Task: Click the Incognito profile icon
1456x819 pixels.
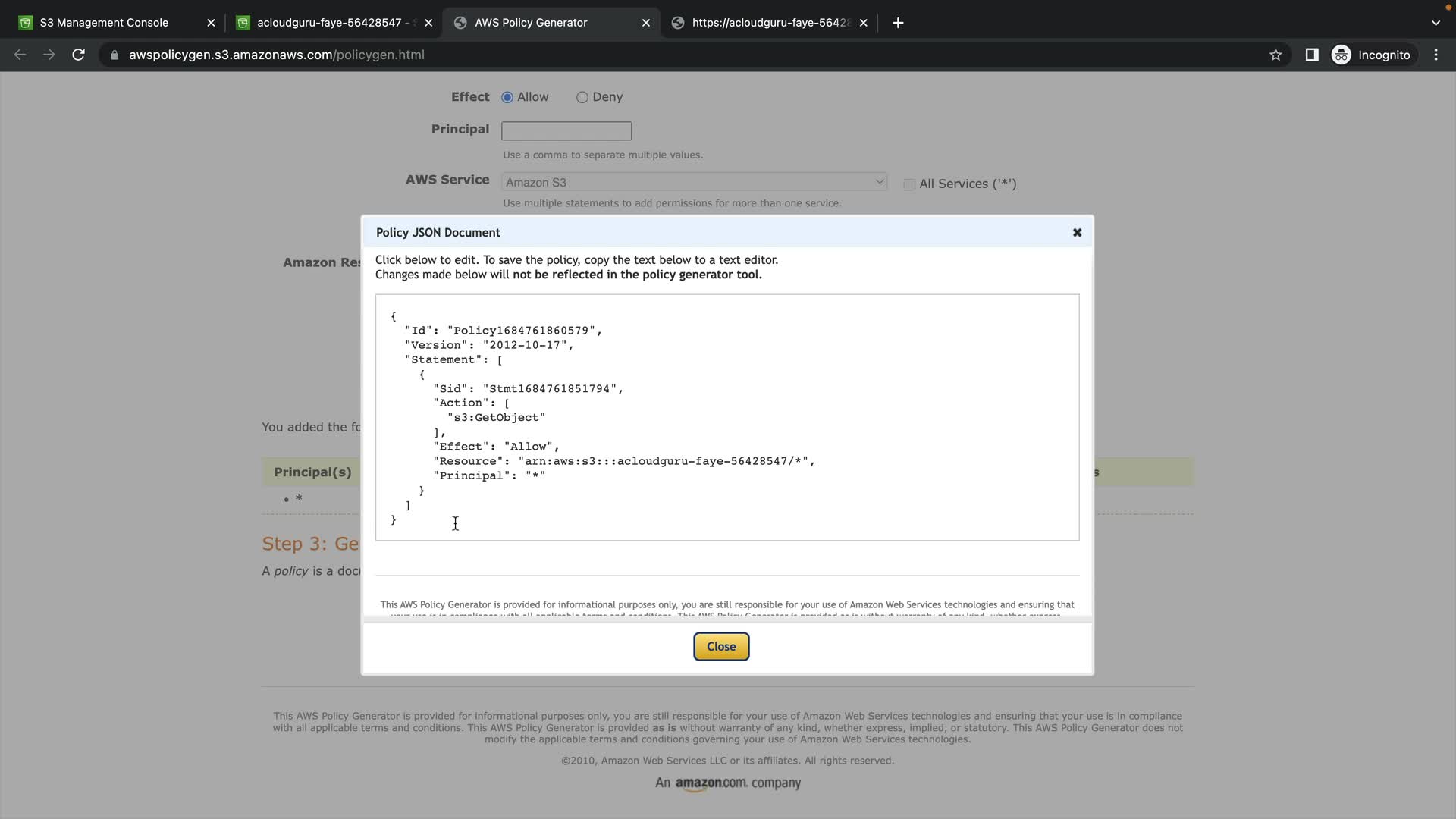Action: 1341,55
